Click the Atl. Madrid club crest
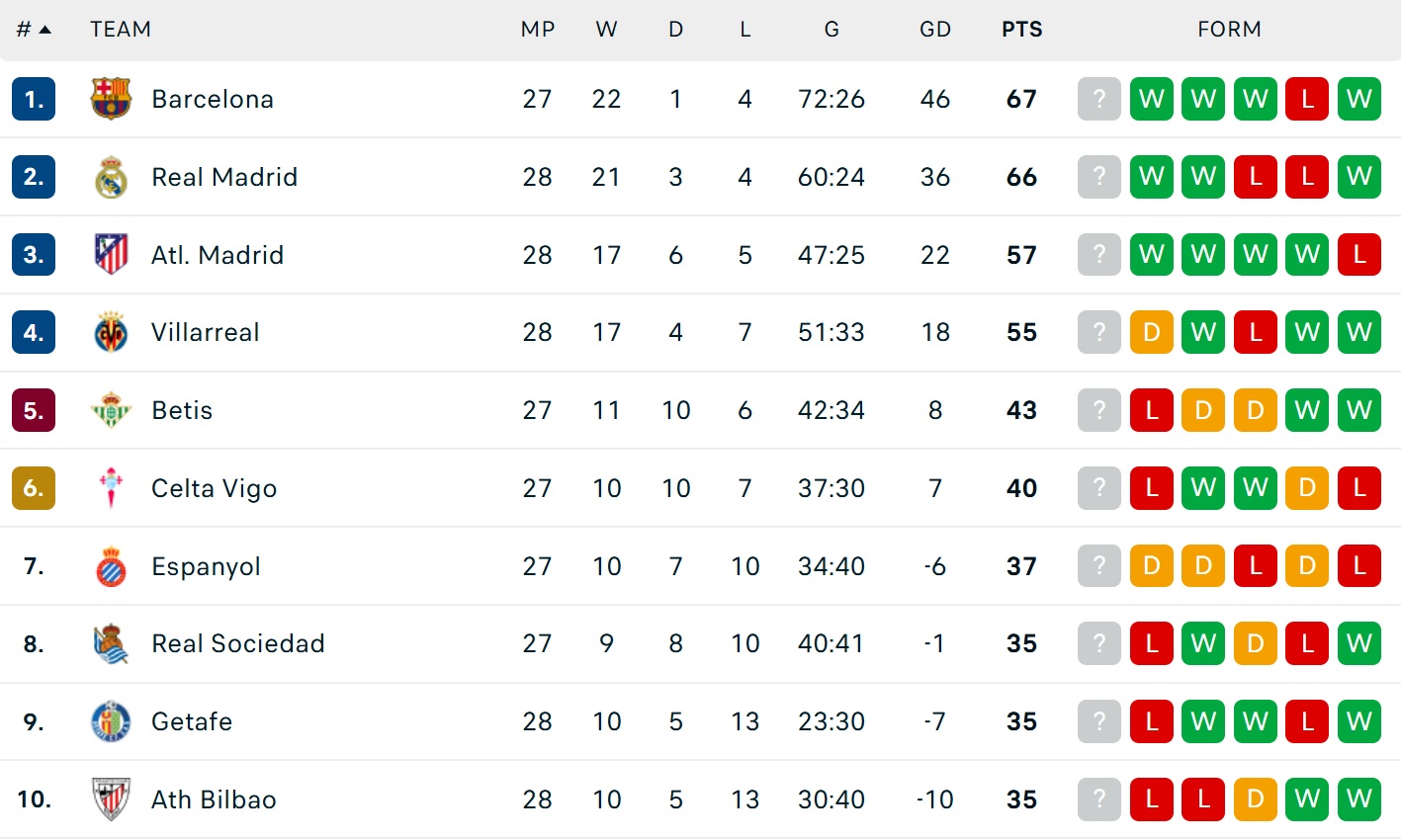Image resolution: width=1401 pixels, height=840 pixels. click(x=111, y=255)
